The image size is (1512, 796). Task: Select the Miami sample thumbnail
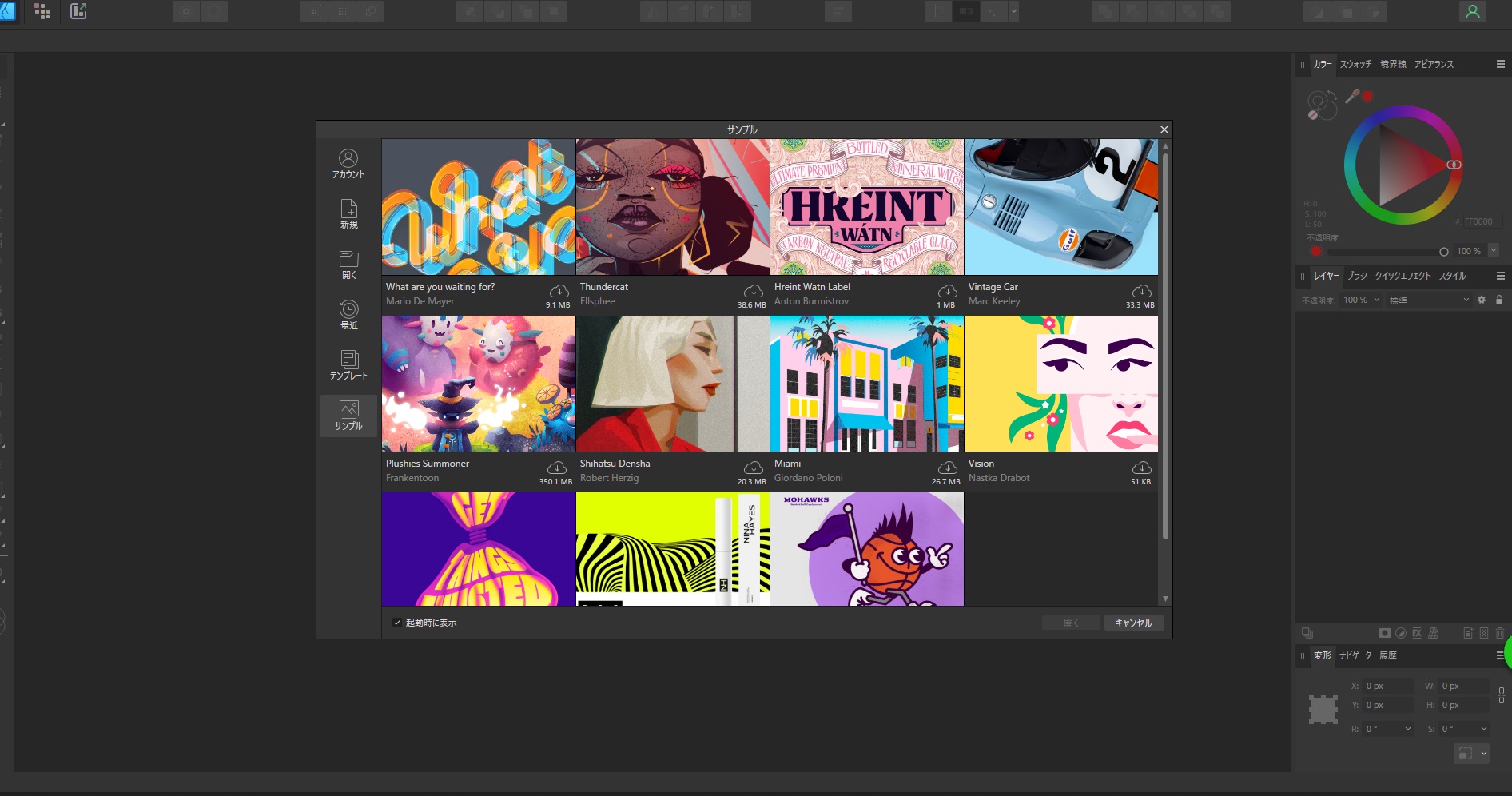pyautogui.click(x=866, y=384)
